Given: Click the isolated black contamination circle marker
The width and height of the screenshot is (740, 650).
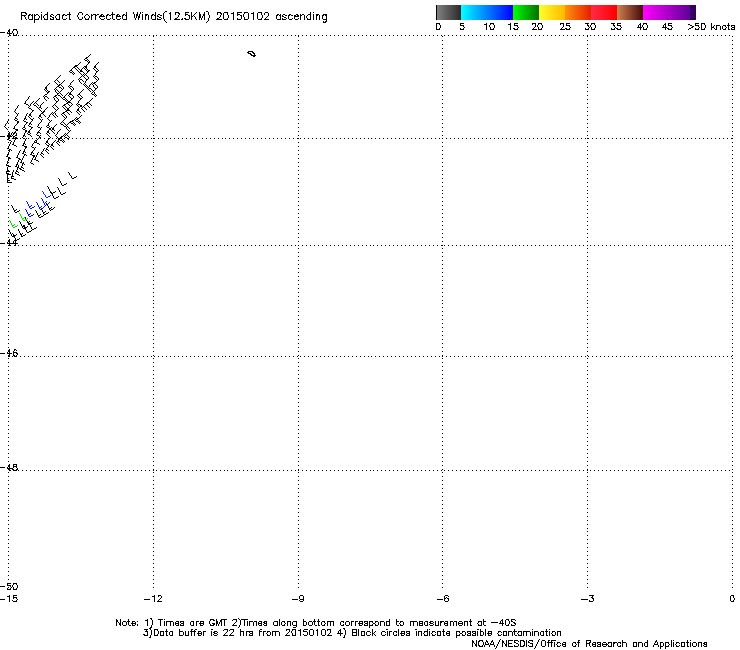Looking at the screenshot, I should [x=252, y=54].
